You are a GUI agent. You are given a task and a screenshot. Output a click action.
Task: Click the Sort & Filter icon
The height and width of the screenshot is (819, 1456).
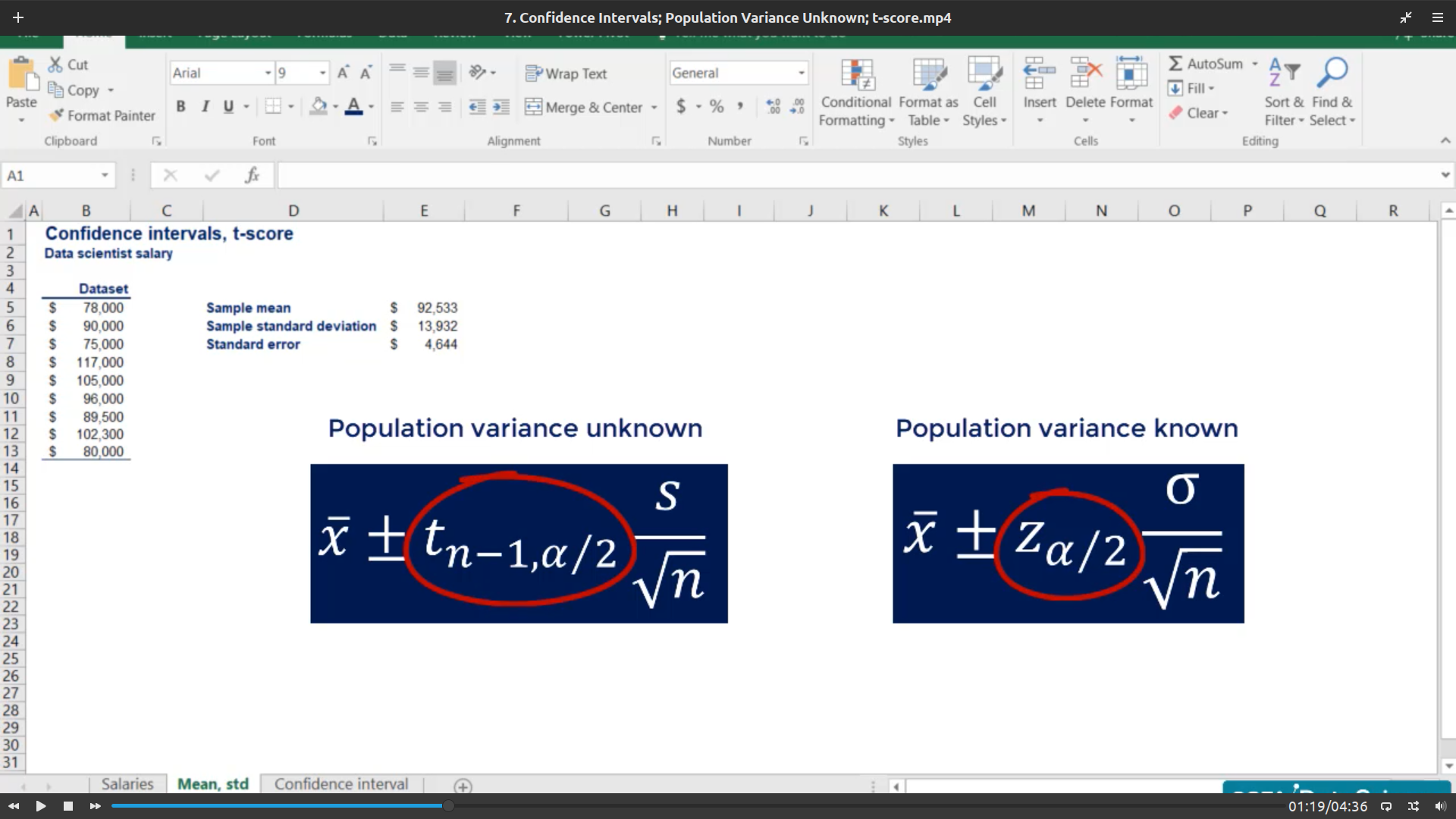point(1284,73)
